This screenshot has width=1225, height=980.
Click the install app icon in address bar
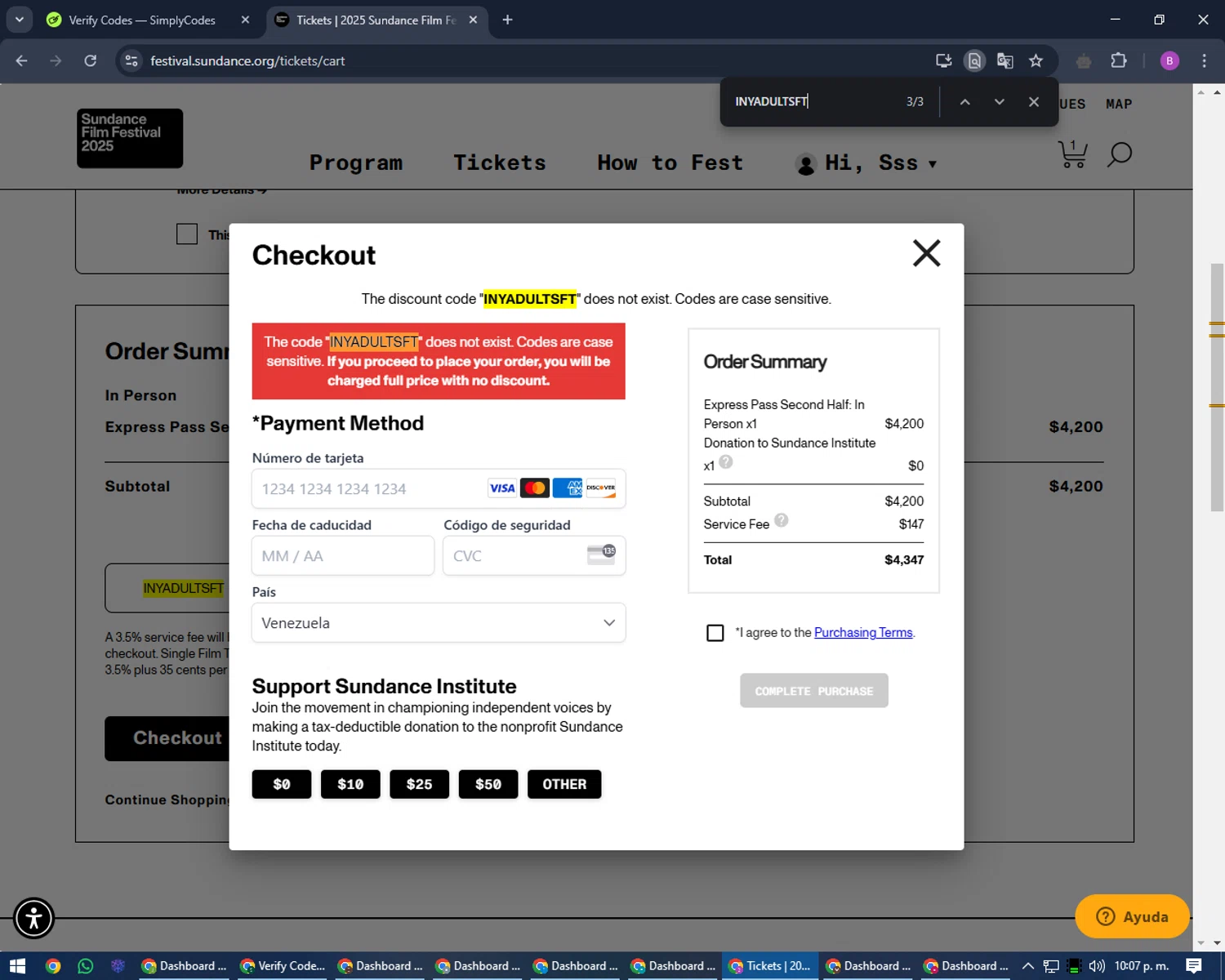pos(944,60)
